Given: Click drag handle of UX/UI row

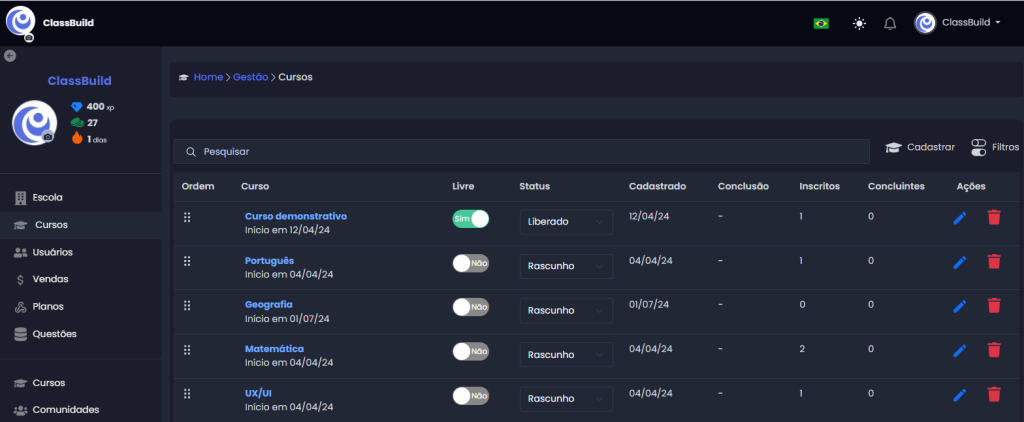Looking at the screenshot, I should pos(187,394).
